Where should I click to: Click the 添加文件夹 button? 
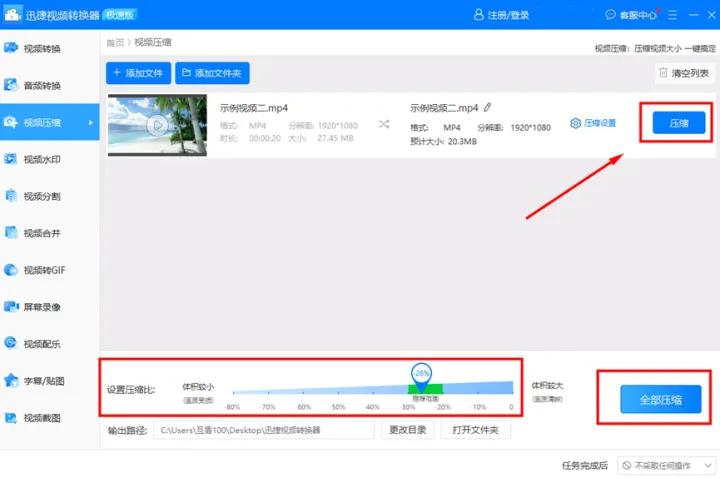[x=212, y=73]
